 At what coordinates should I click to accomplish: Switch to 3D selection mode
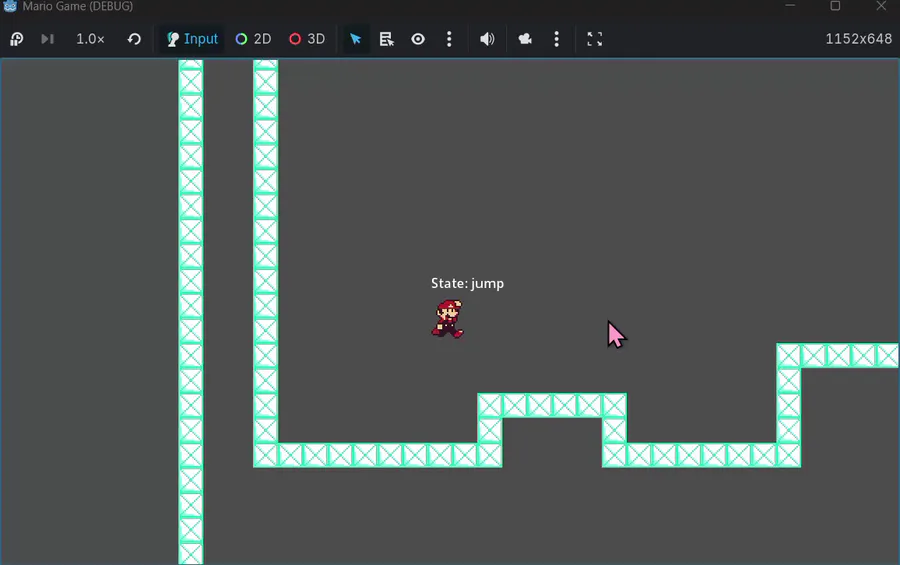coord(307,39)
